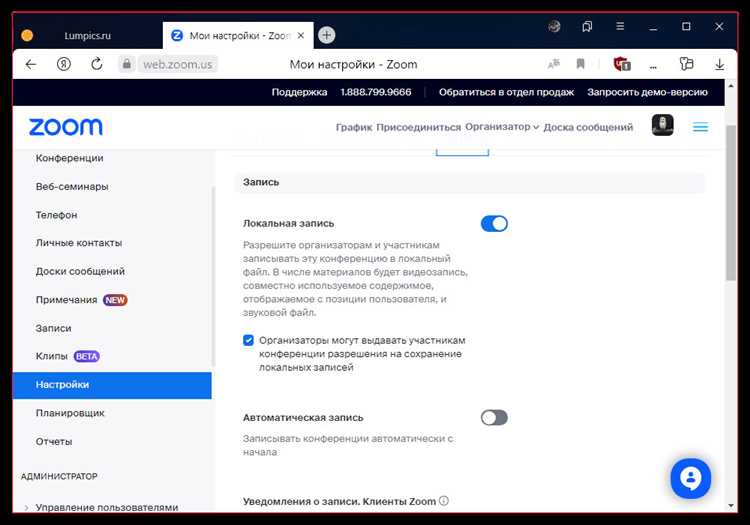Open Записи in the sidebar
Viewport: 750px width, 525px height.
click(x=53, y=328)
